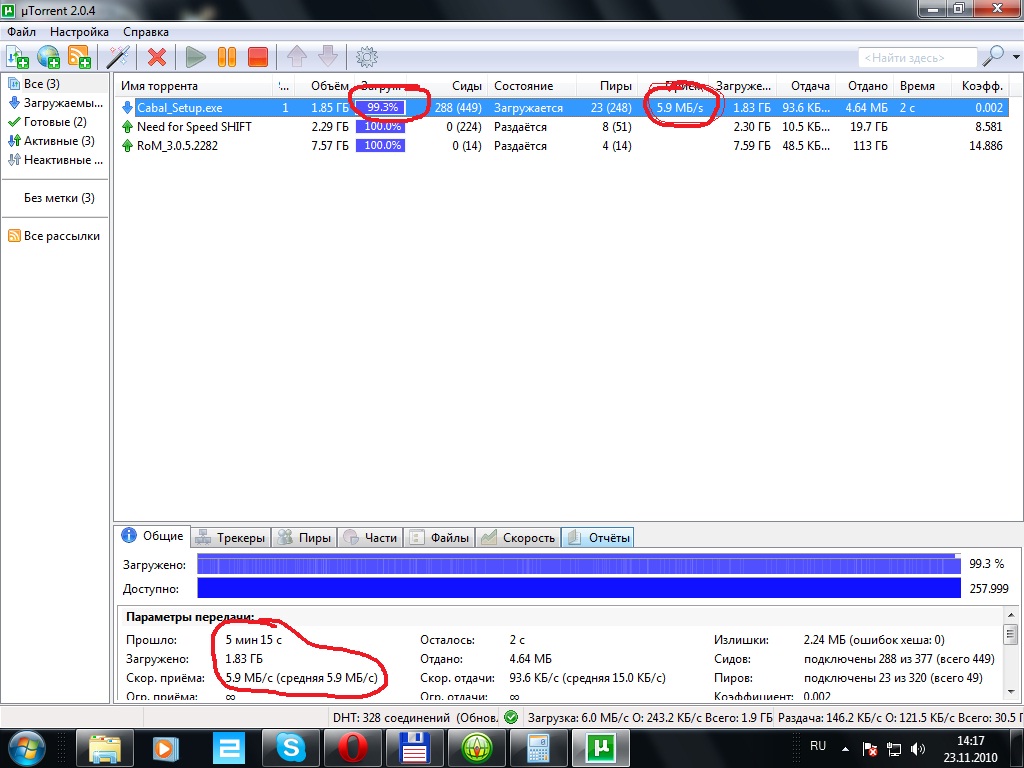The height and width of the screenshot is (768, 1024).
Task: Open Preferences gear icon
Action: point(366,57)
